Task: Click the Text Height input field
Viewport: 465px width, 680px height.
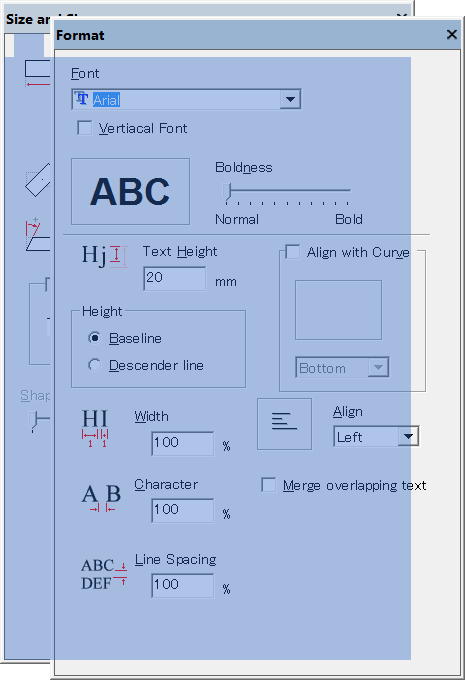Action: [175, 278]
